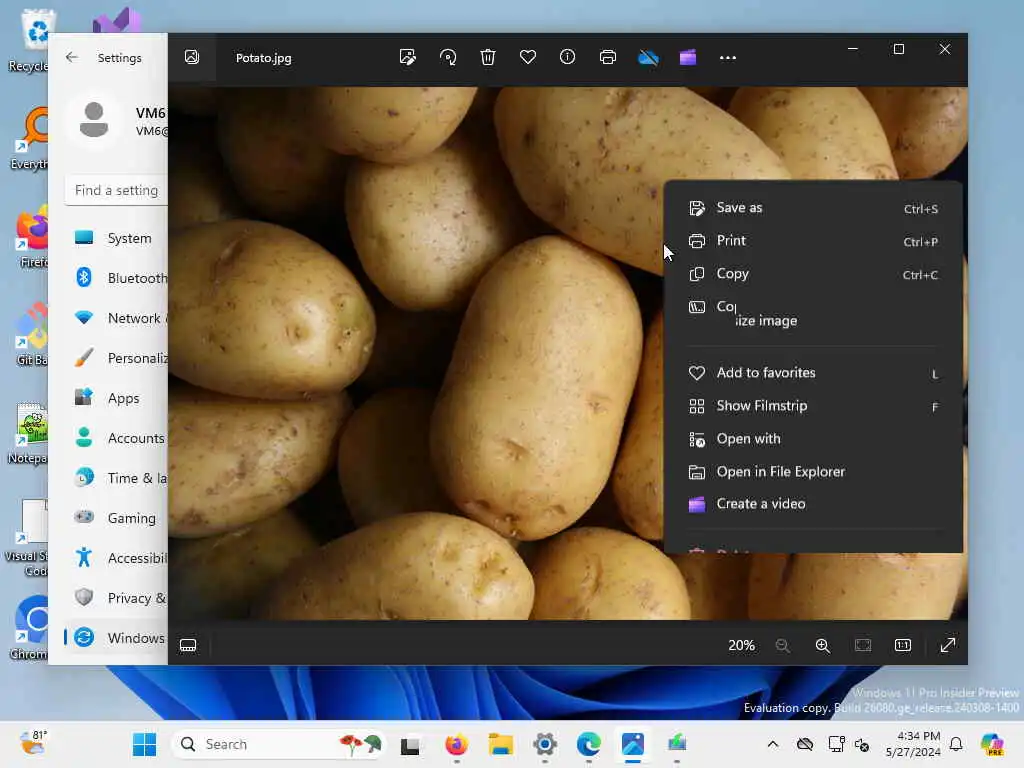1024x768 pixels.
Task: Select Save as in context menu
Action: pyautogui.click(x=813, y=208)
